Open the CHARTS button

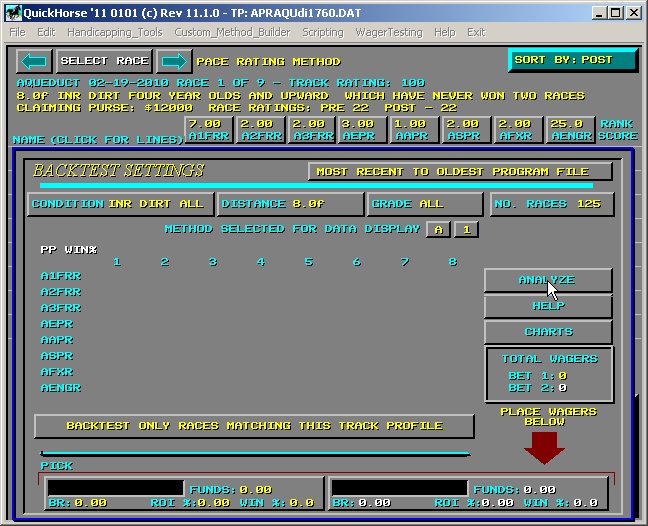(x=547, y=332)
